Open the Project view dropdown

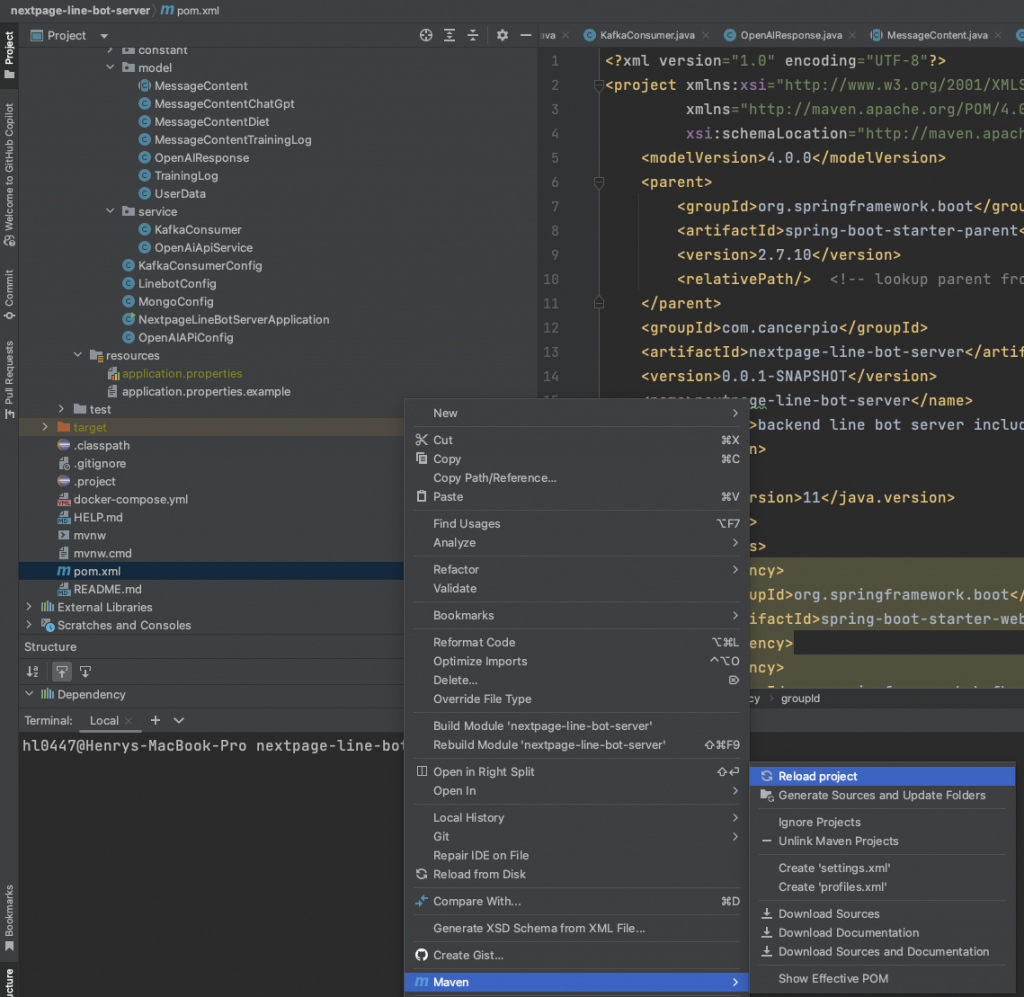(104, 36)
